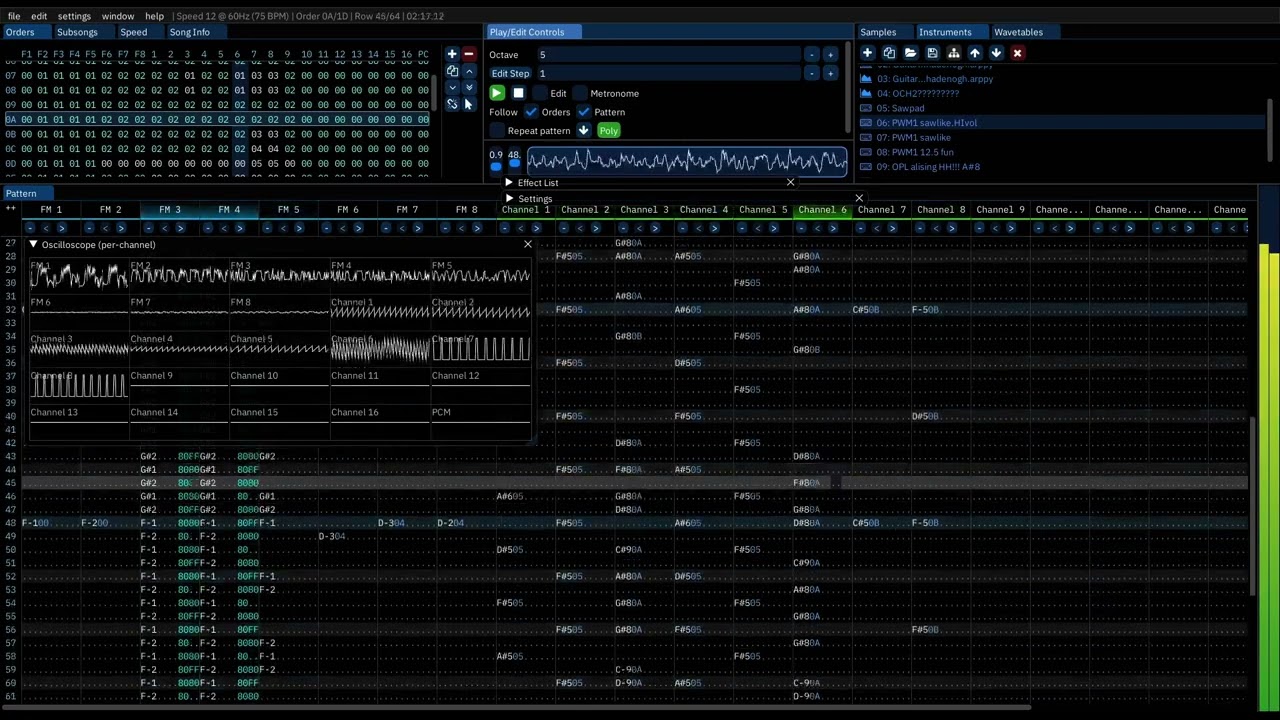This screenshot has width=1280, height=720.
Task: Click the icon of instrument 05: Sawpad
Action: click(x=867, y=108)
